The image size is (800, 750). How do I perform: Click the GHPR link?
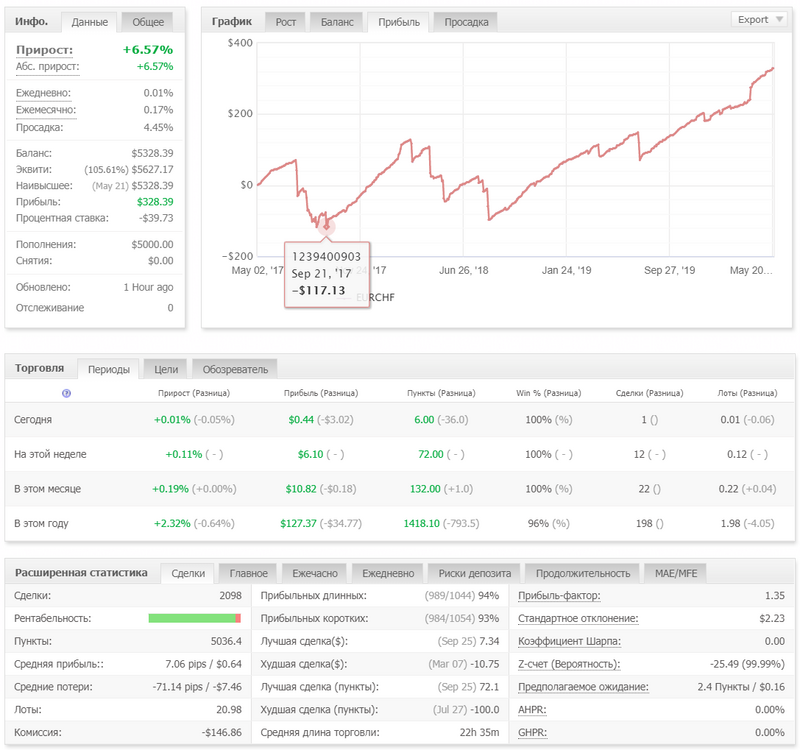(532, 733)
